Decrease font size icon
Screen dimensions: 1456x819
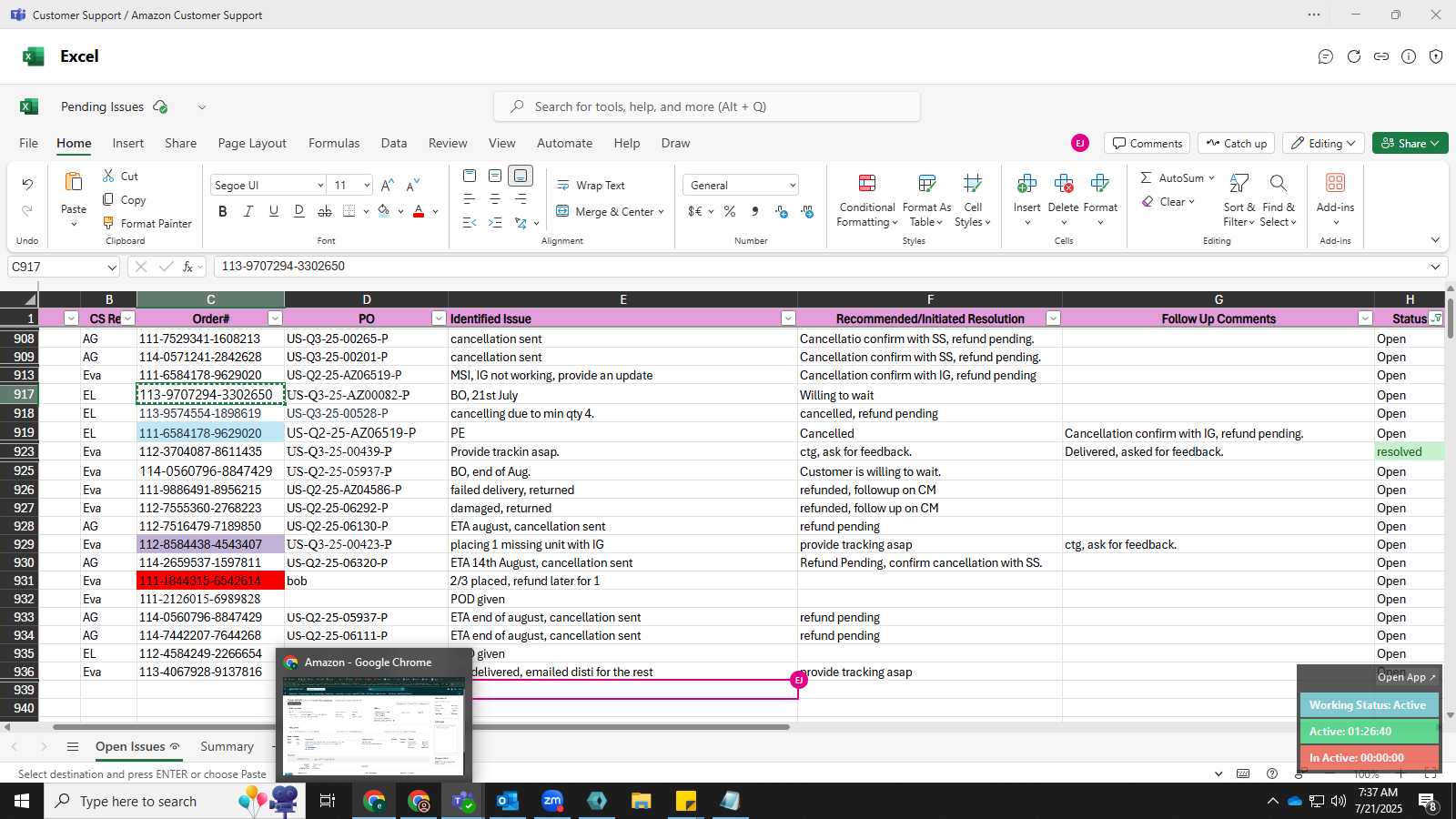click(x=412, y=185)
